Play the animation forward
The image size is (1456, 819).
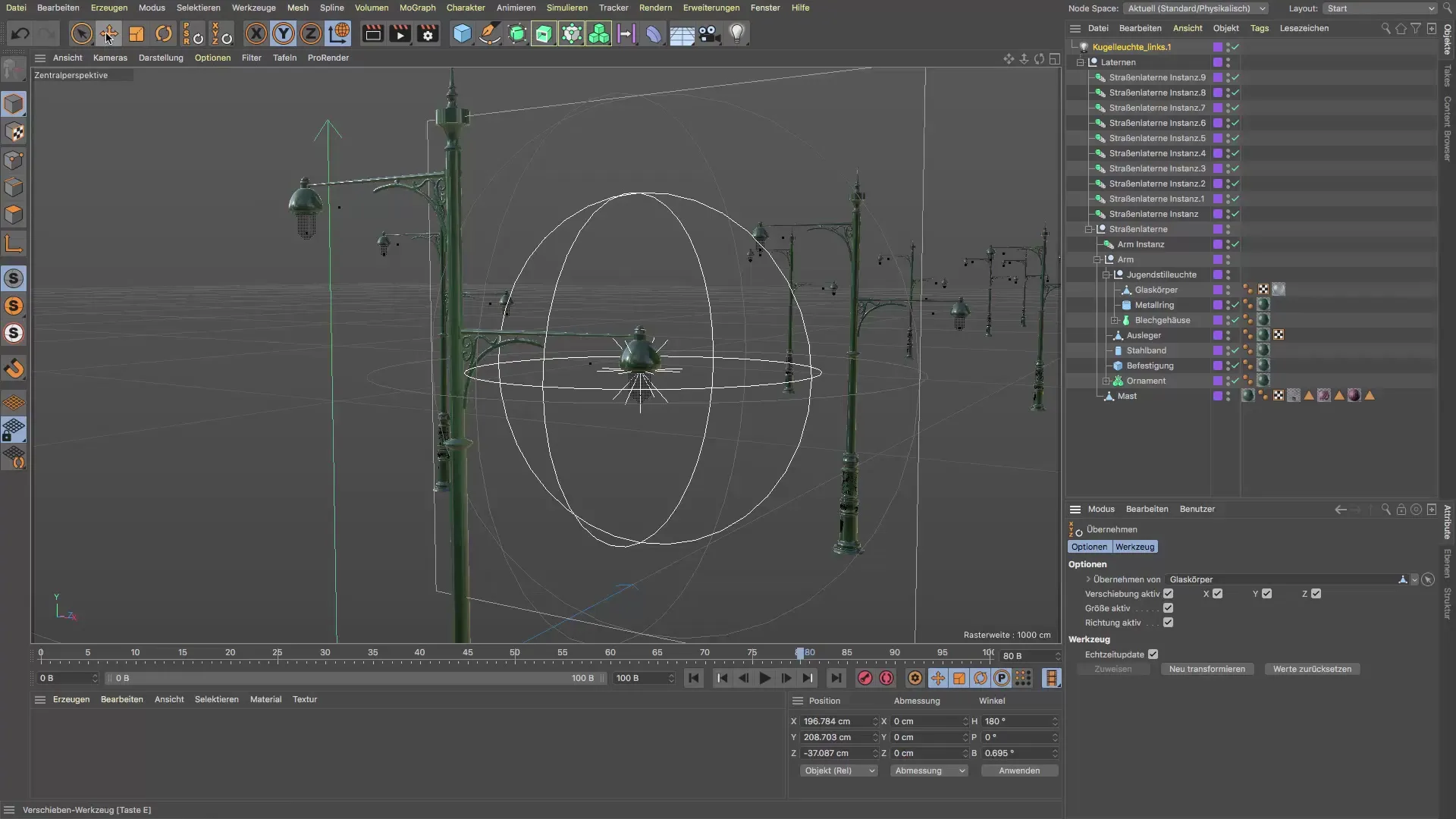pos(765,678)
